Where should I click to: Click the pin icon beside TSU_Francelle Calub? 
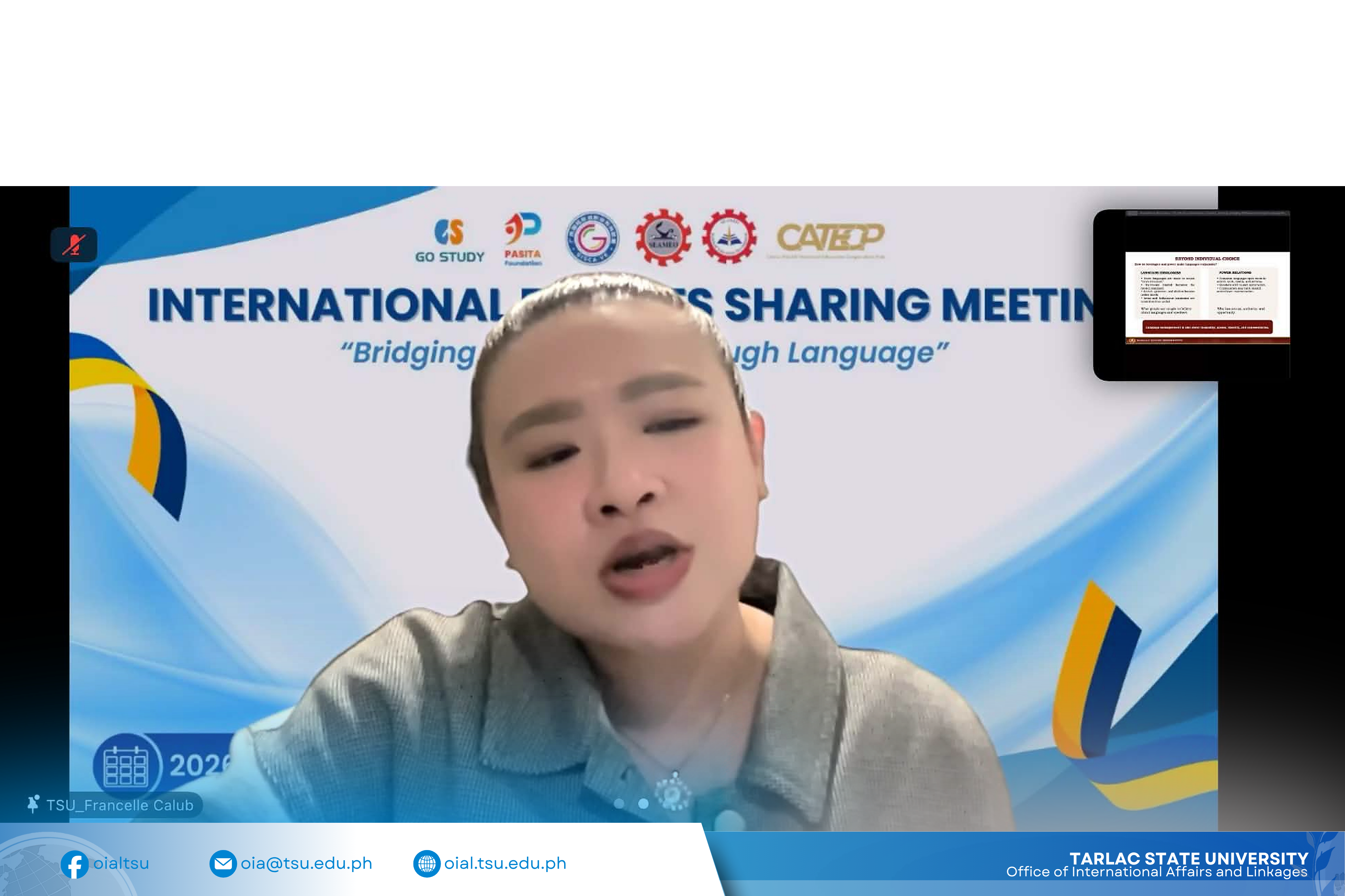[33, 804]
